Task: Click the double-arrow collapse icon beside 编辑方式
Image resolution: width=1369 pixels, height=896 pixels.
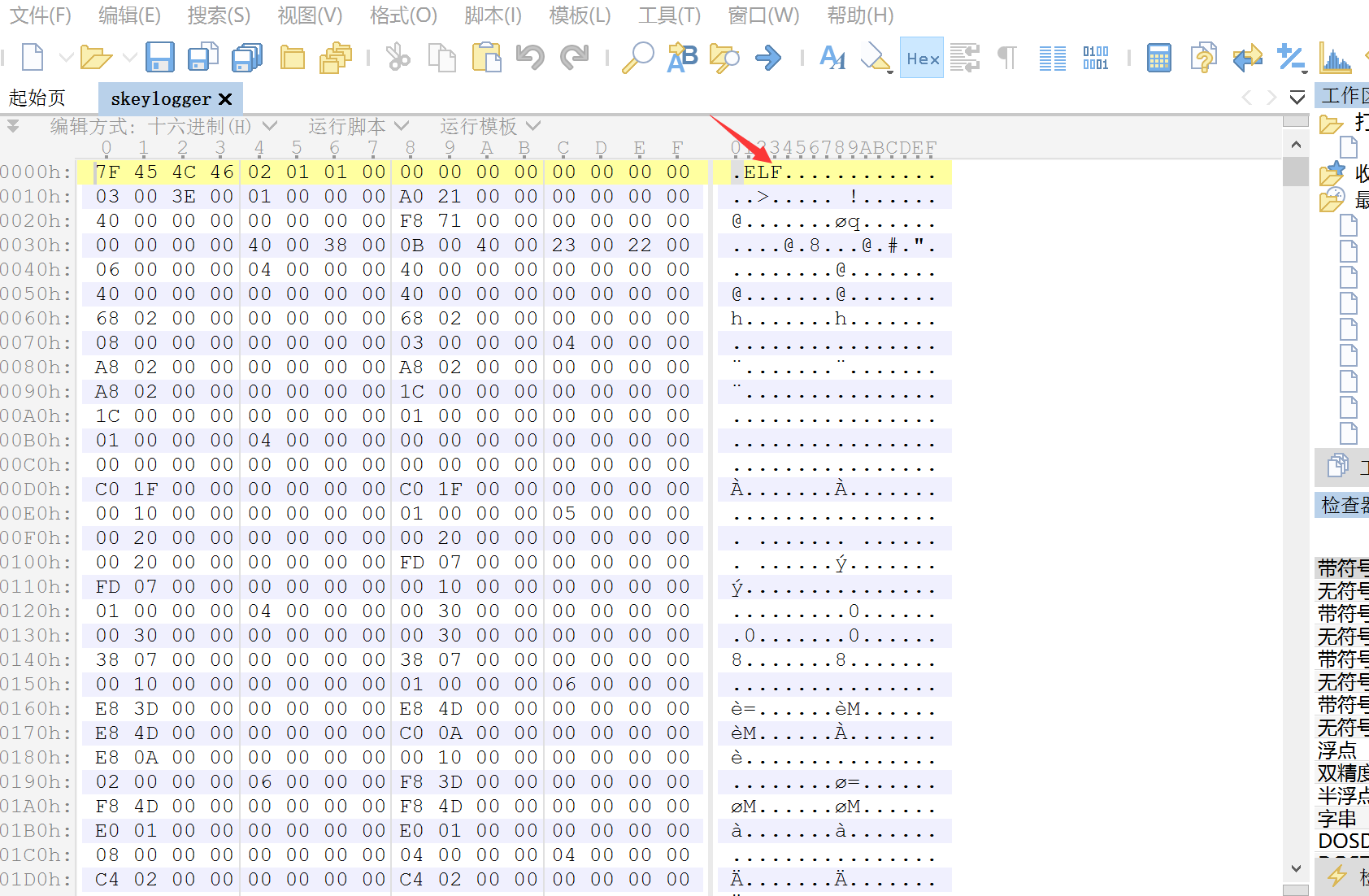Action: tap(13, 126)
